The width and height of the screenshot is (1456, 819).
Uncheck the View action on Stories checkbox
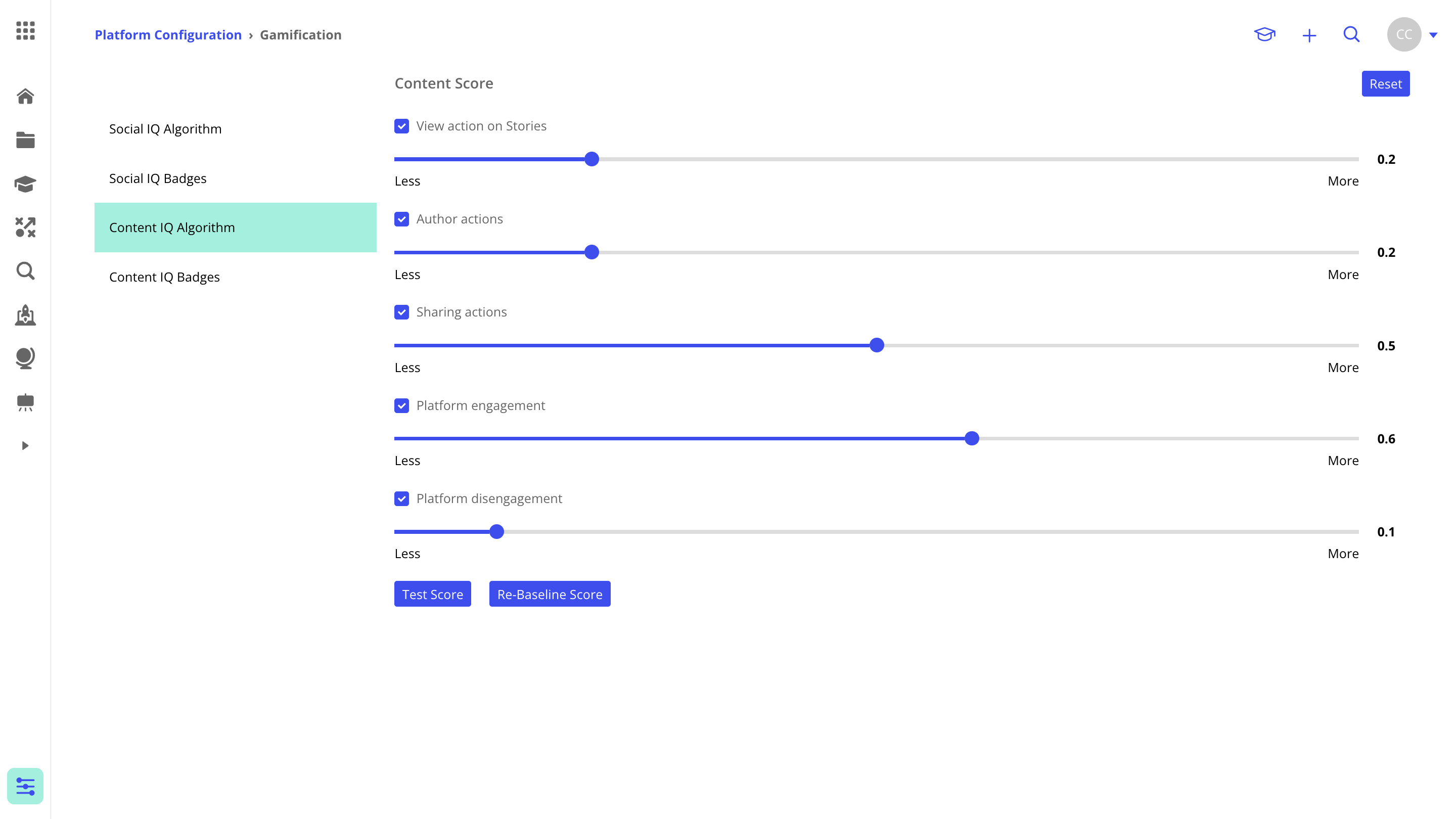[x=401, y=125]
